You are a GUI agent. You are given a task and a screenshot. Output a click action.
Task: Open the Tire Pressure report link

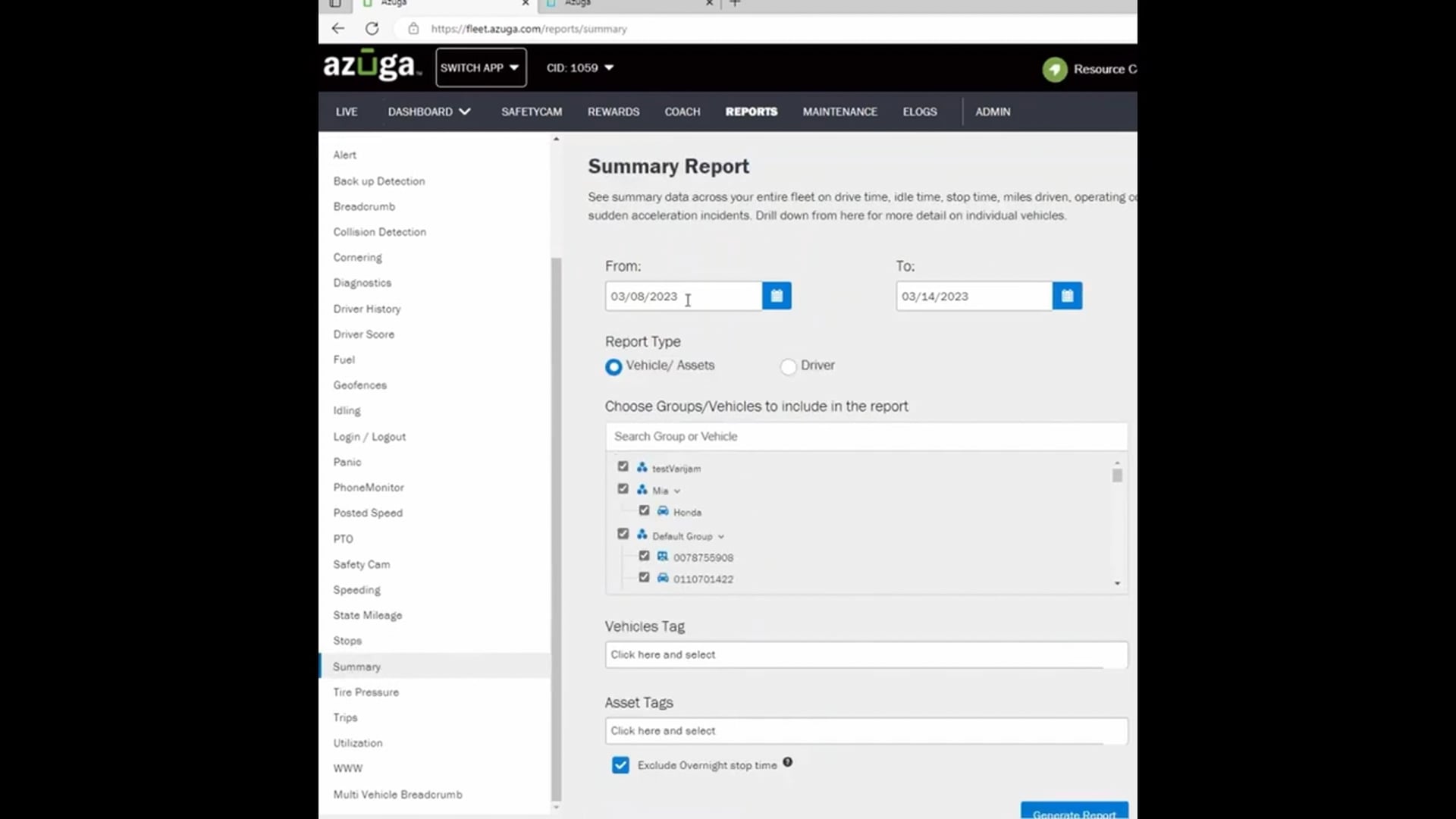click(366, 692)
